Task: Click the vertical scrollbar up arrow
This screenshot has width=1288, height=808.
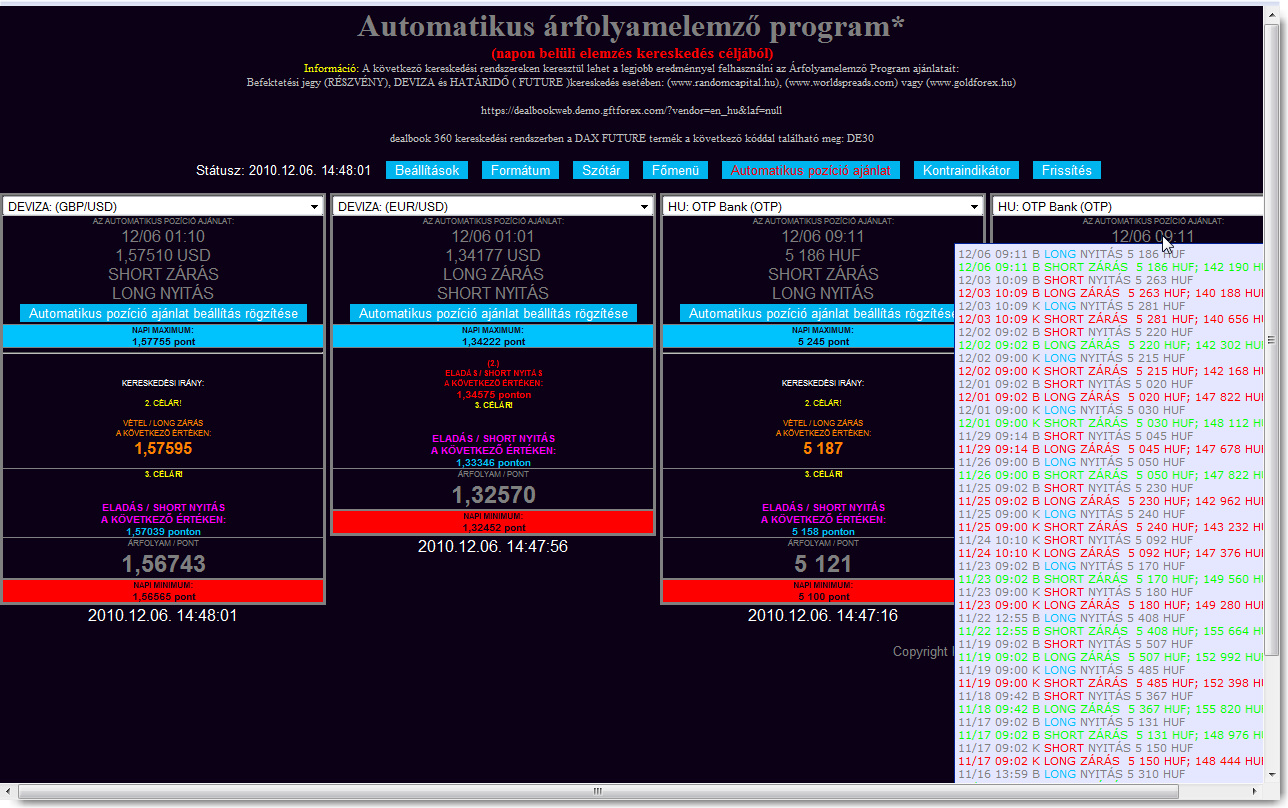Action: [1272, 13]
